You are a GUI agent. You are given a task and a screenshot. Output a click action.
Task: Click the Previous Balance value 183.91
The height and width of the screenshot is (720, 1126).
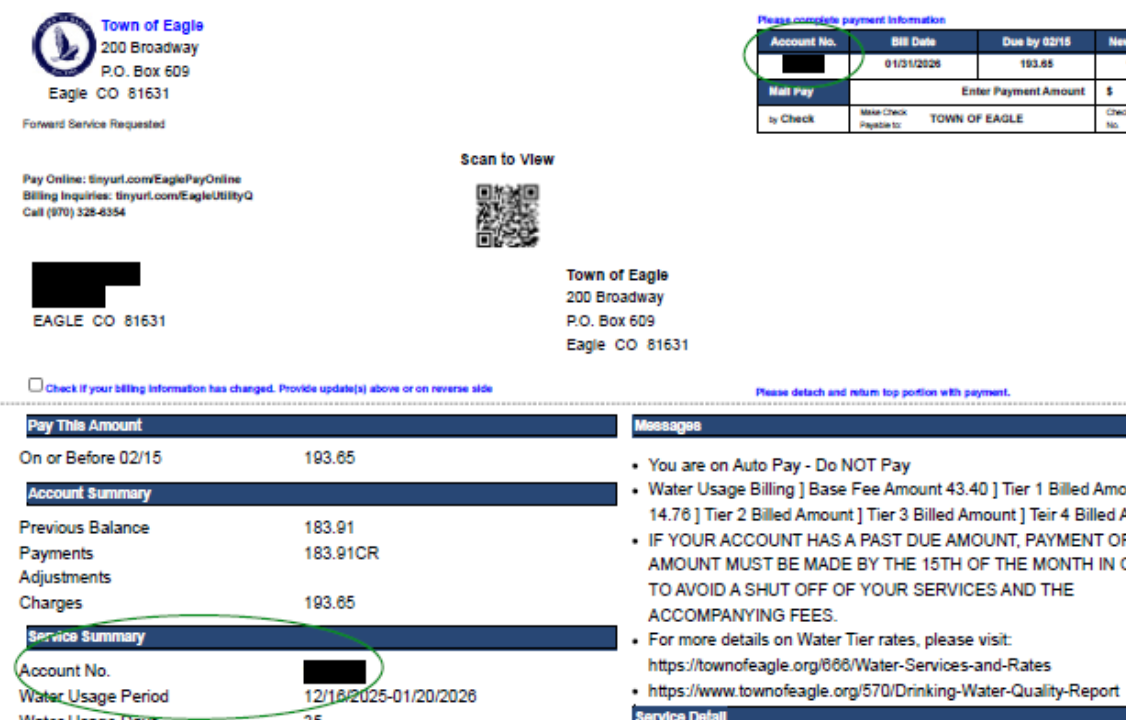pyautogui.click(x=330, y=528)
